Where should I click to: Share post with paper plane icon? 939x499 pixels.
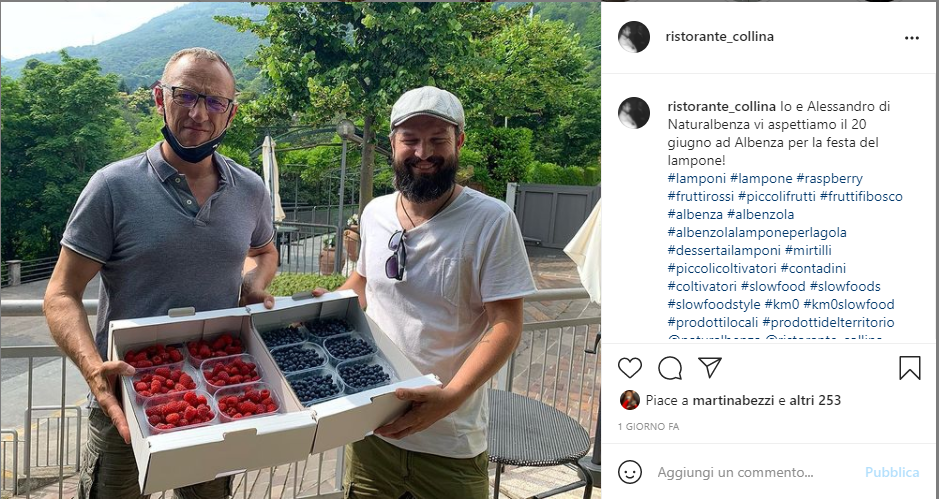click(x=710, y=367)
